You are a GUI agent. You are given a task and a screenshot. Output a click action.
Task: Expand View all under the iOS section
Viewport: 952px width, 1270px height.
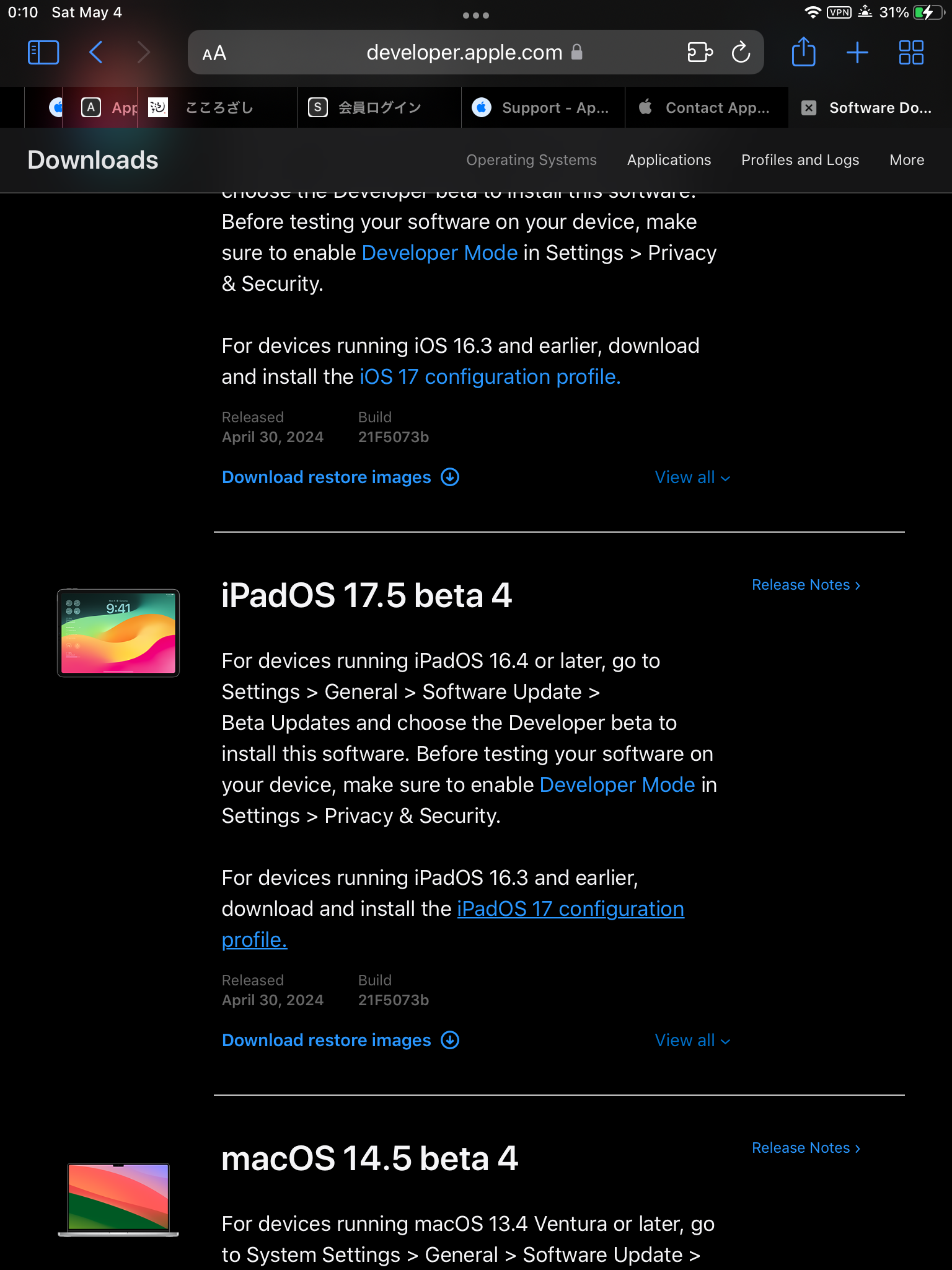(692, 477)
